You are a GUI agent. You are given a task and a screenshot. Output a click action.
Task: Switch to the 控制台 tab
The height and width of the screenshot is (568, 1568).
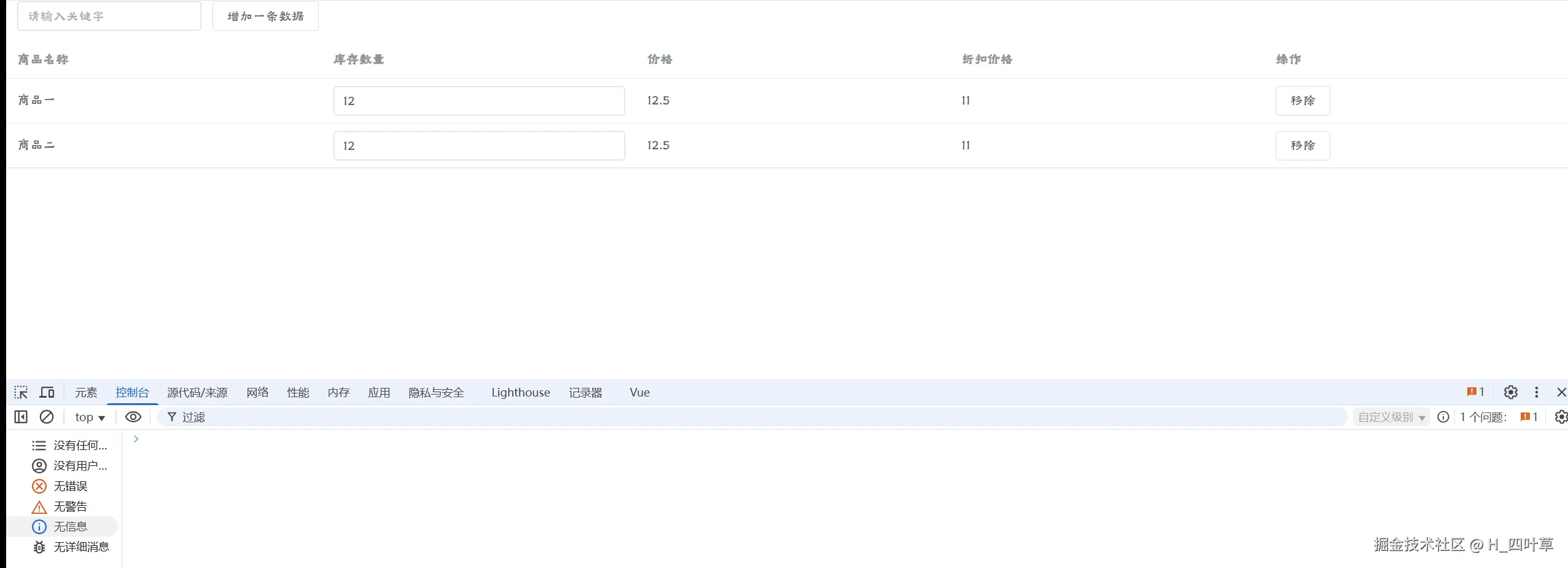tap(132, 392)
